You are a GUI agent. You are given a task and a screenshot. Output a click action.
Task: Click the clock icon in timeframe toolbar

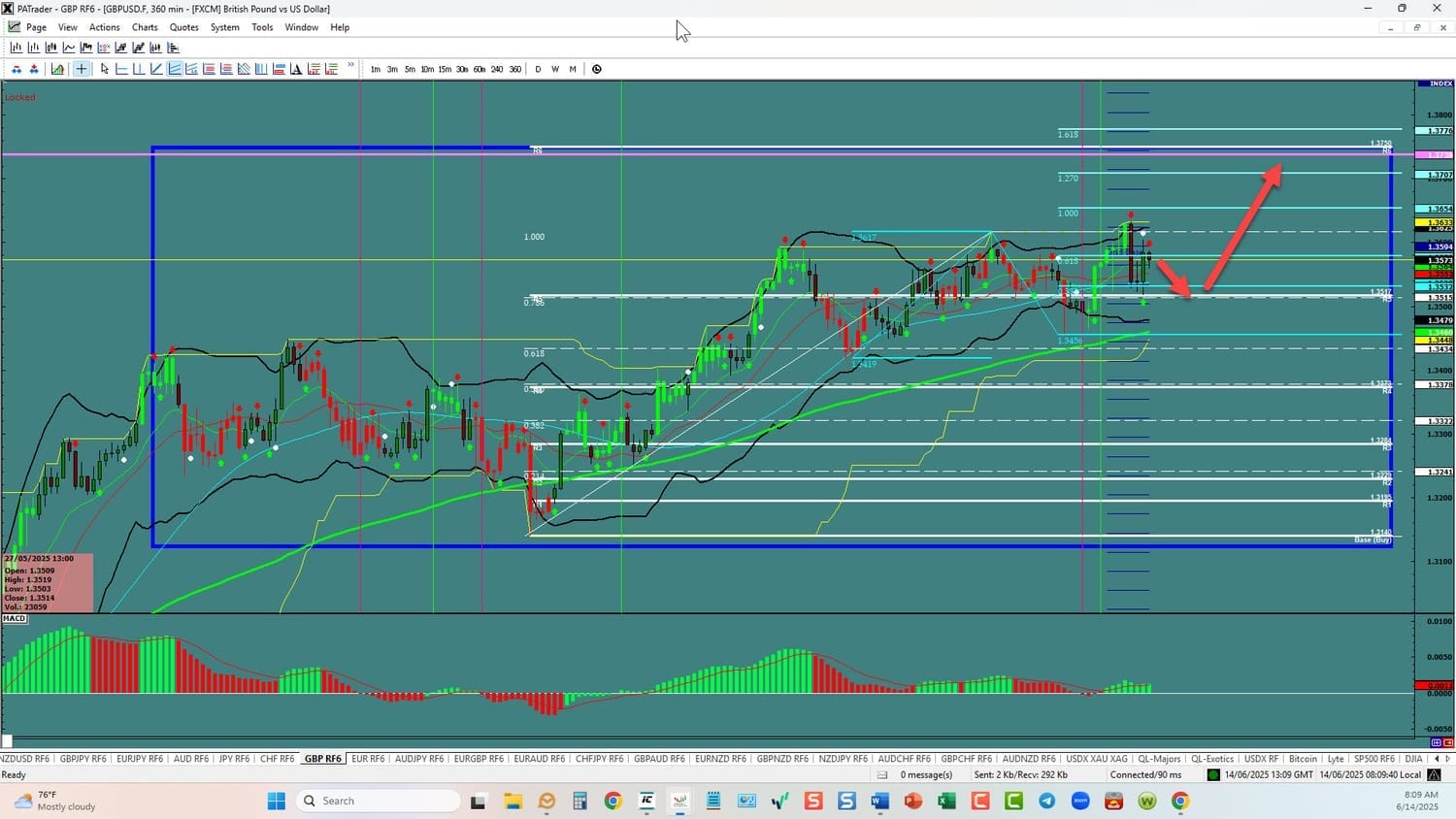tap(596, 69)
